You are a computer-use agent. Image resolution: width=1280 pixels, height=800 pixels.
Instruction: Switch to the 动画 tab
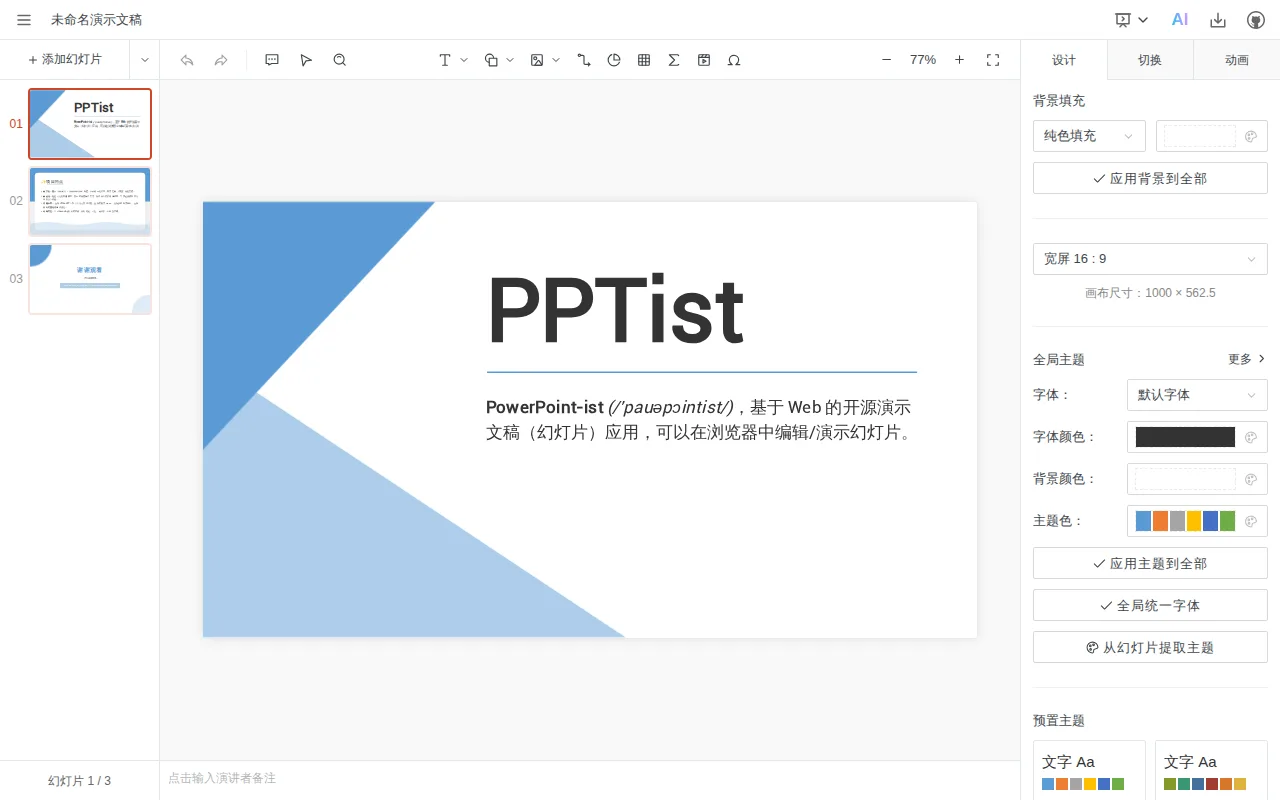[1237, 60]
